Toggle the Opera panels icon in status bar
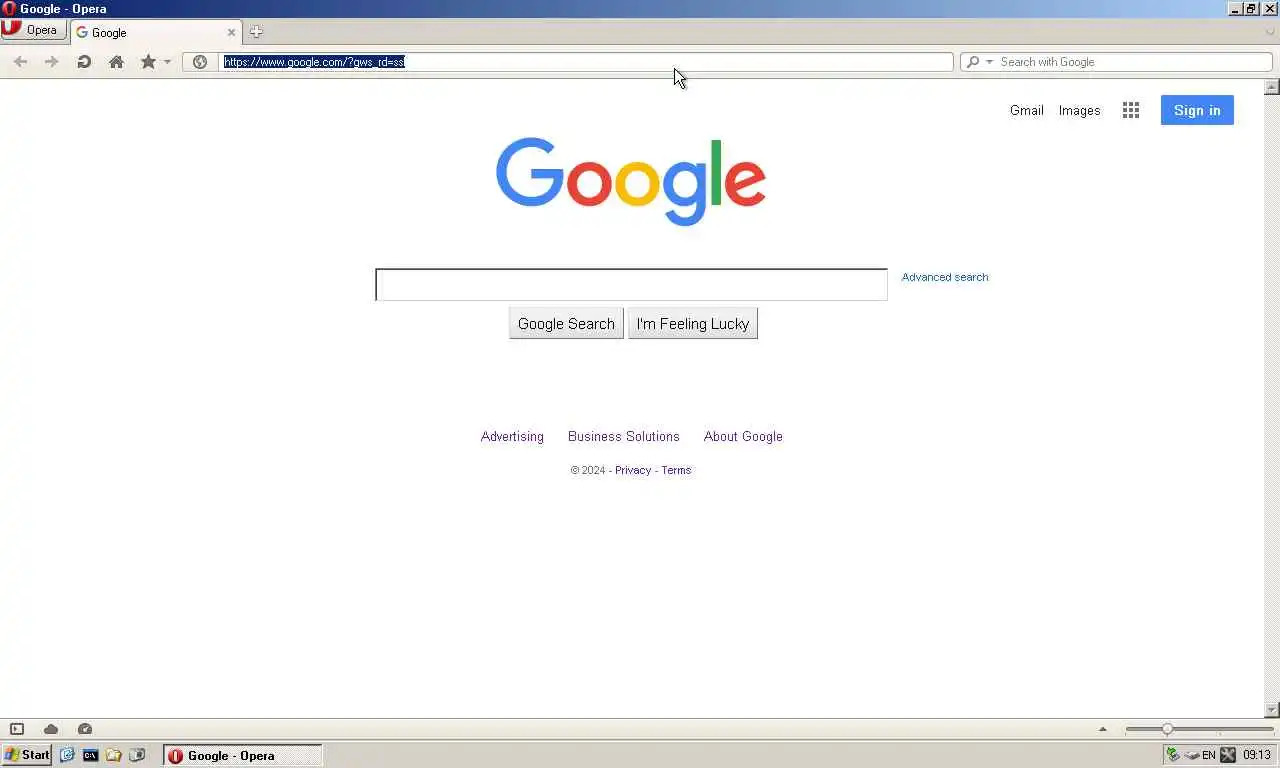 pyautogui.click(x=17, y=729)
